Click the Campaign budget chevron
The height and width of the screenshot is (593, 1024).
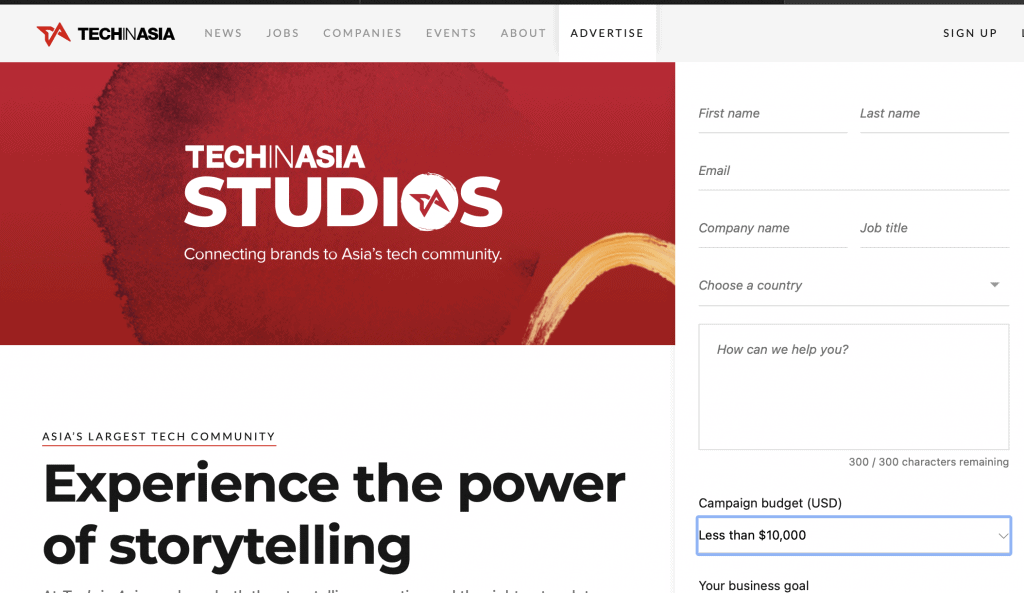(1002, 536)
